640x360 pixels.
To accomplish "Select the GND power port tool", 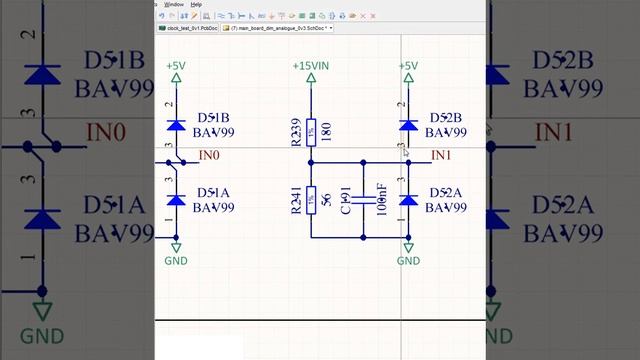I will [271, 16].
